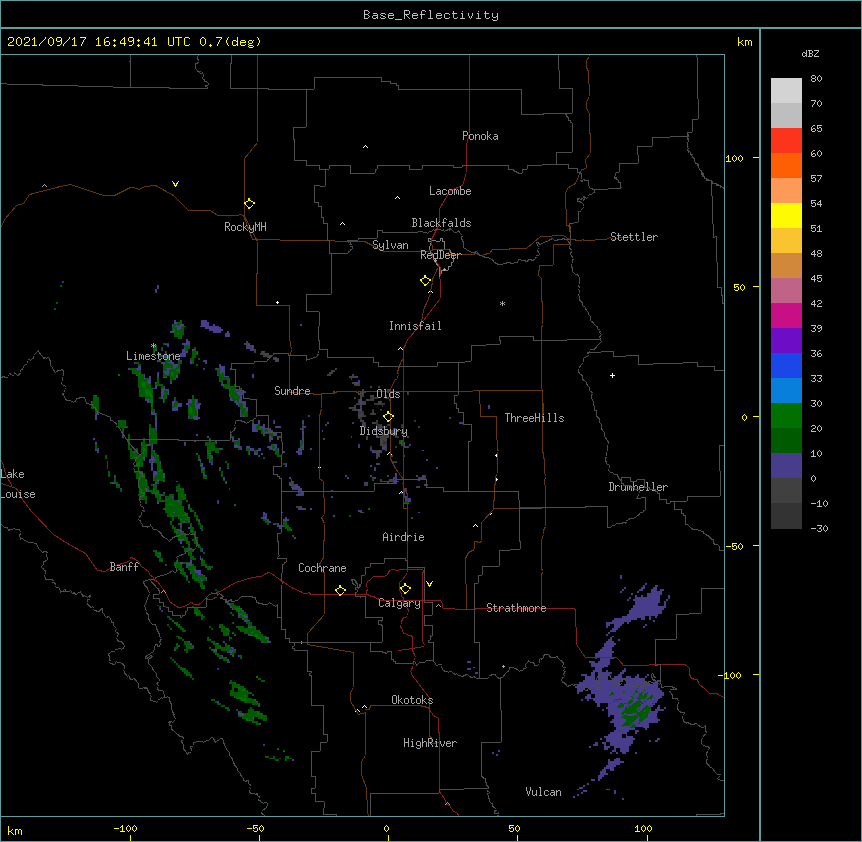
Task: Click the RedDeer city label
Action: [x=440, y=255]
